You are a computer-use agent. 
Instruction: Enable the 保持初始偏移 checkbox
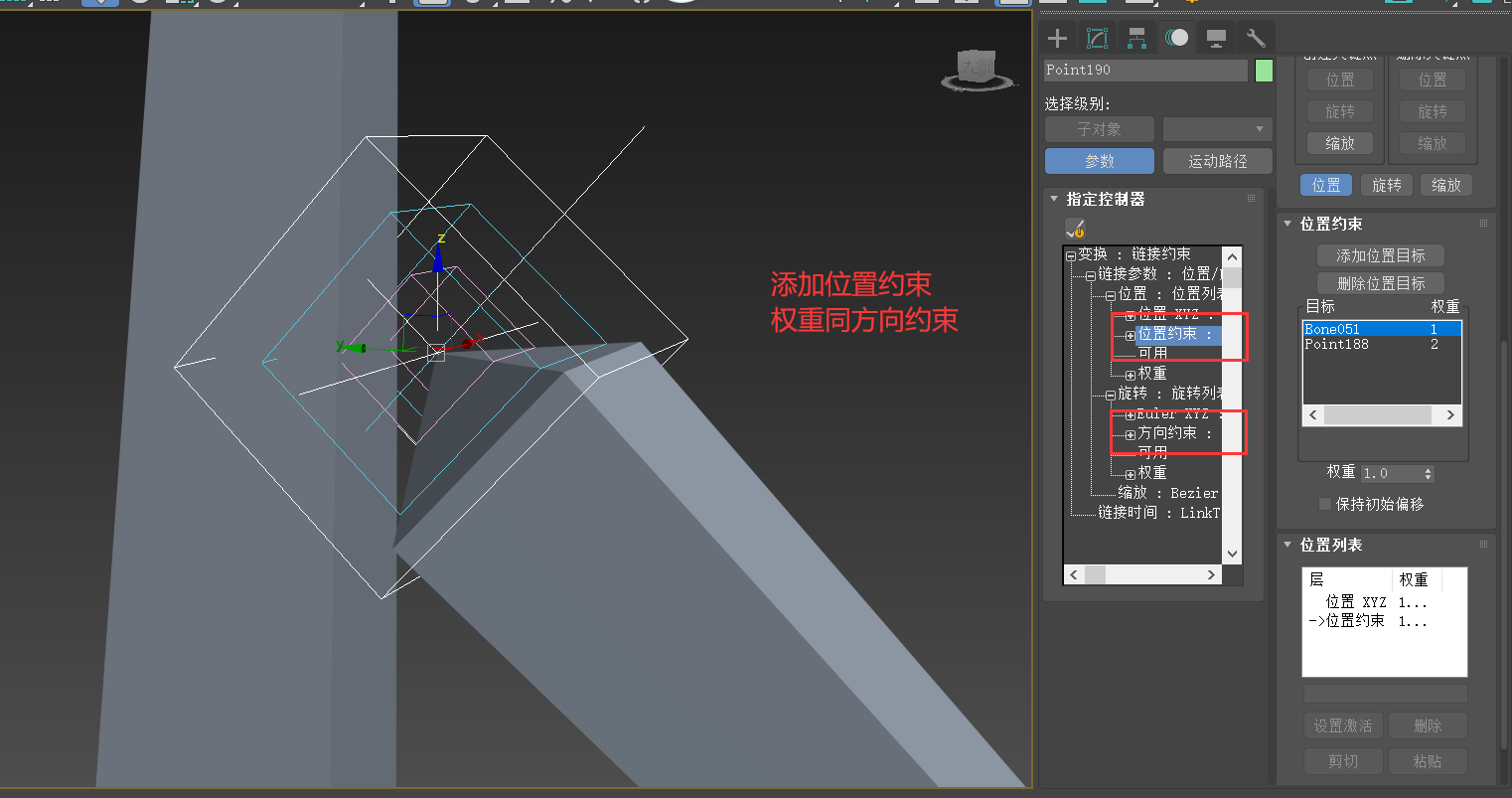pos(1324,504)
